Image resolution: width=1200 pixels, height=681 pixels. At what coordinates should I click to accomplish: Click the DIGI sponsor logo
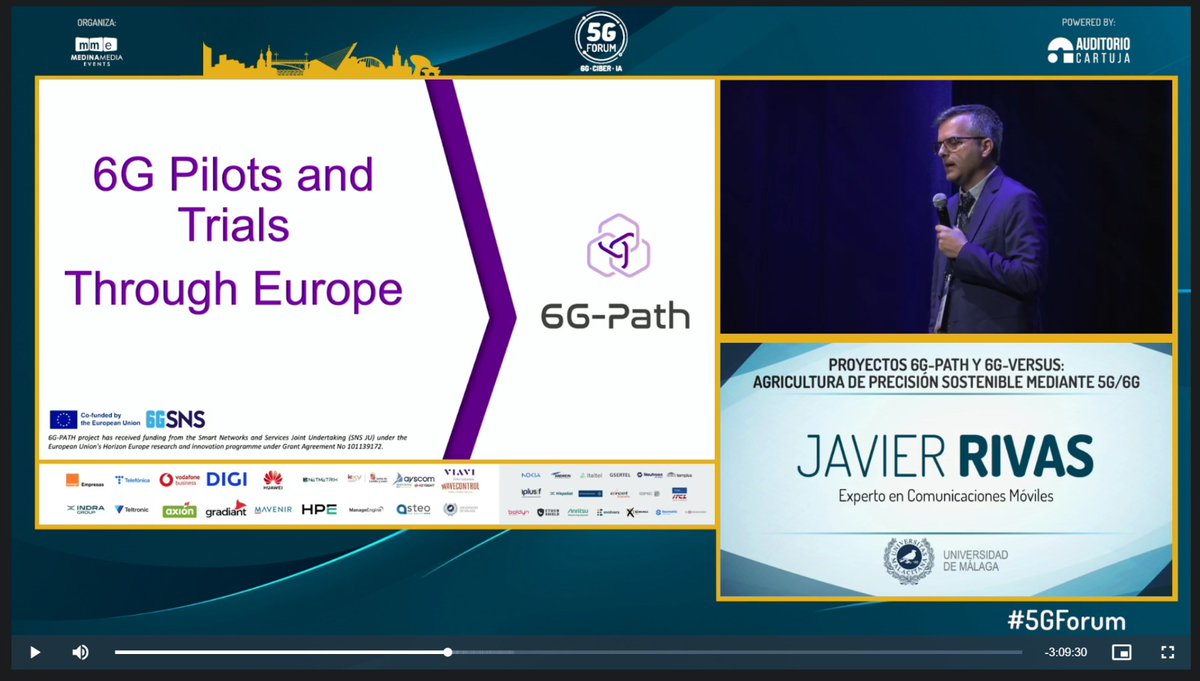coord(226,479)
